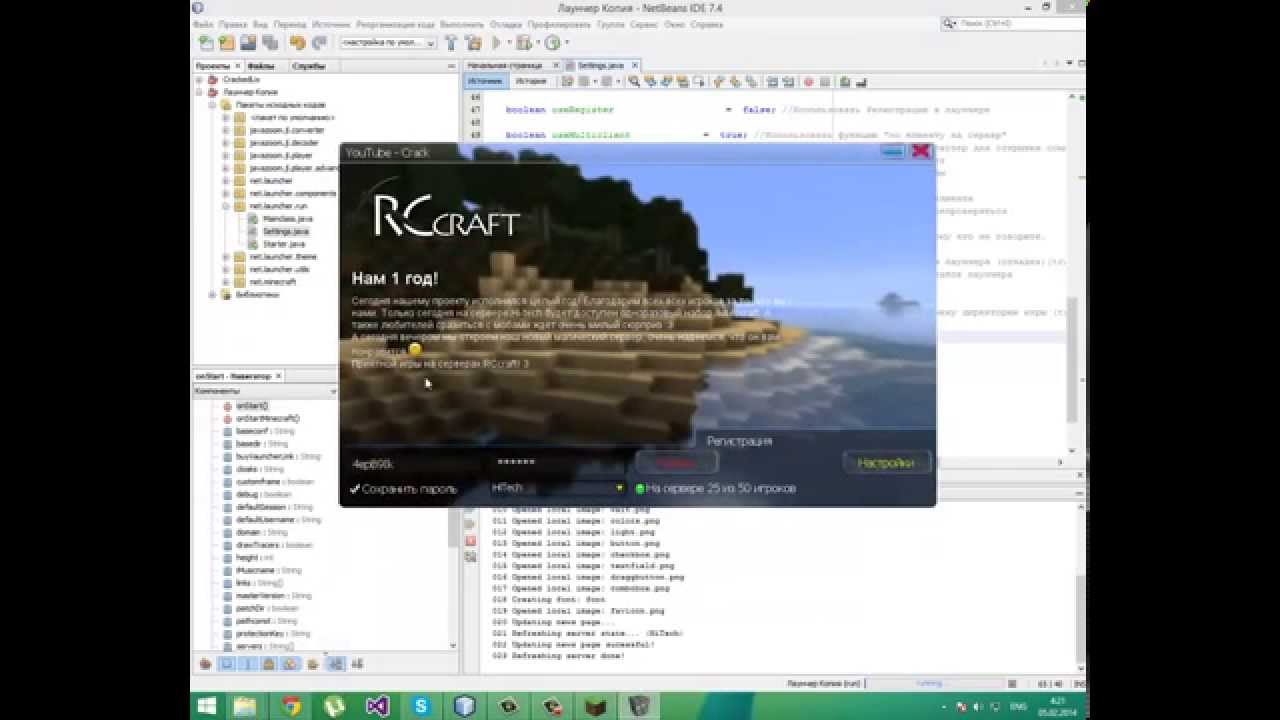The height and width of the screenshot is (720, 1280).
Task: Open the HiTech server combo box
Action: pos(557,488)
